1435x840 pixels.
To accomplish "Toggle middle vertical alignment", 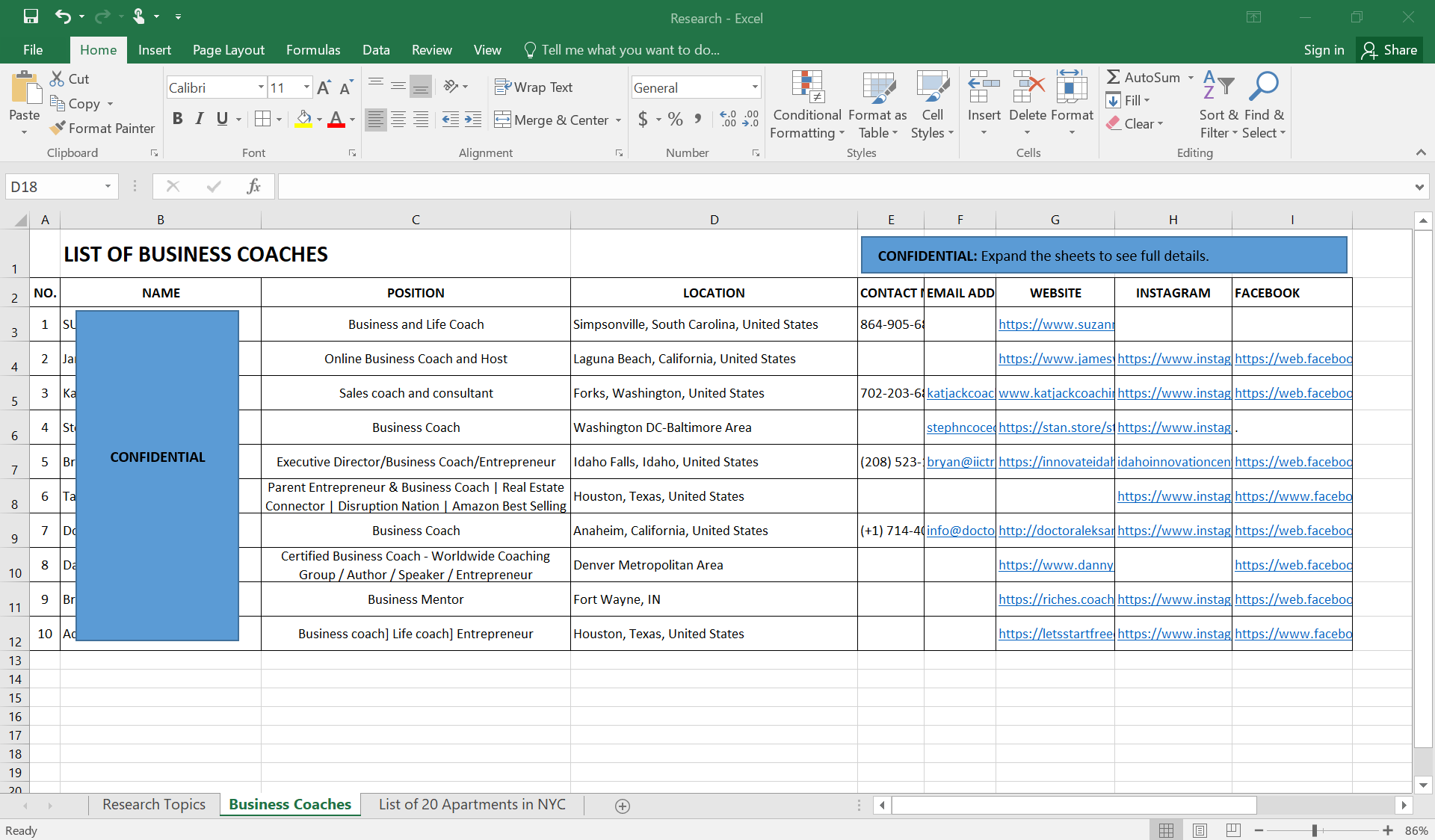I will click(x=398, y=87).
